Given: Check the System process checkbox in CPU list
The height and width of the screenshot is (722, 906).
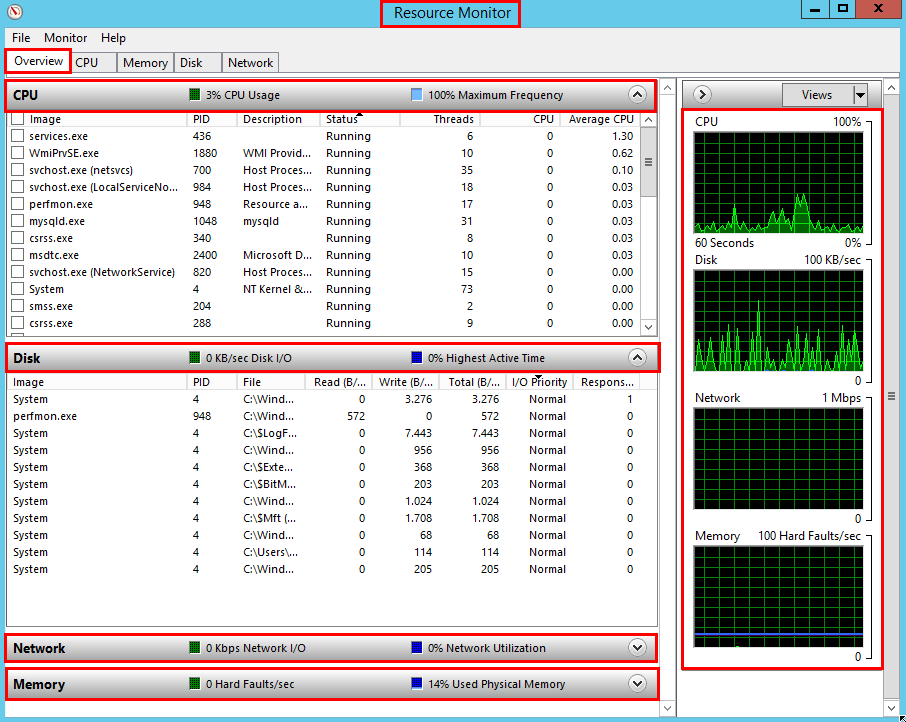Looking at the screenshot, I should [17, 289].
